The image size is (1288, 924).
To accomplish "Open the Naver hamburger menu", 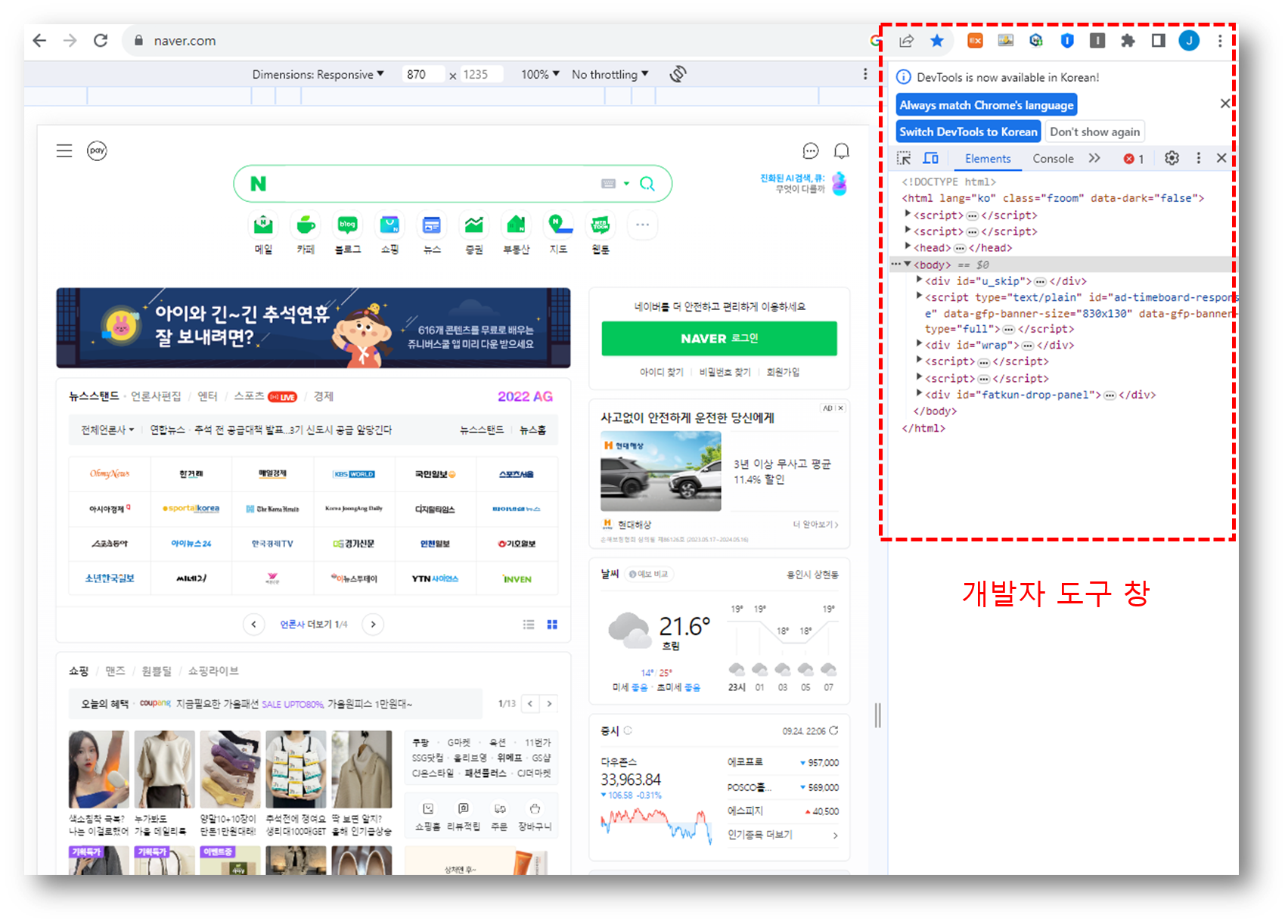I will [x=64, y=150].
